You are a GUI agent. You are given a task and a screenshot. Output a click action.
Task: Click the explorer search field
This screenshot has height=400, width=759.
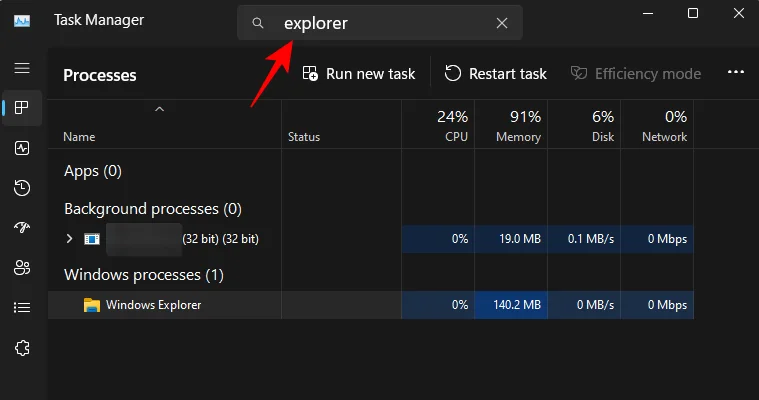[380, 23]
